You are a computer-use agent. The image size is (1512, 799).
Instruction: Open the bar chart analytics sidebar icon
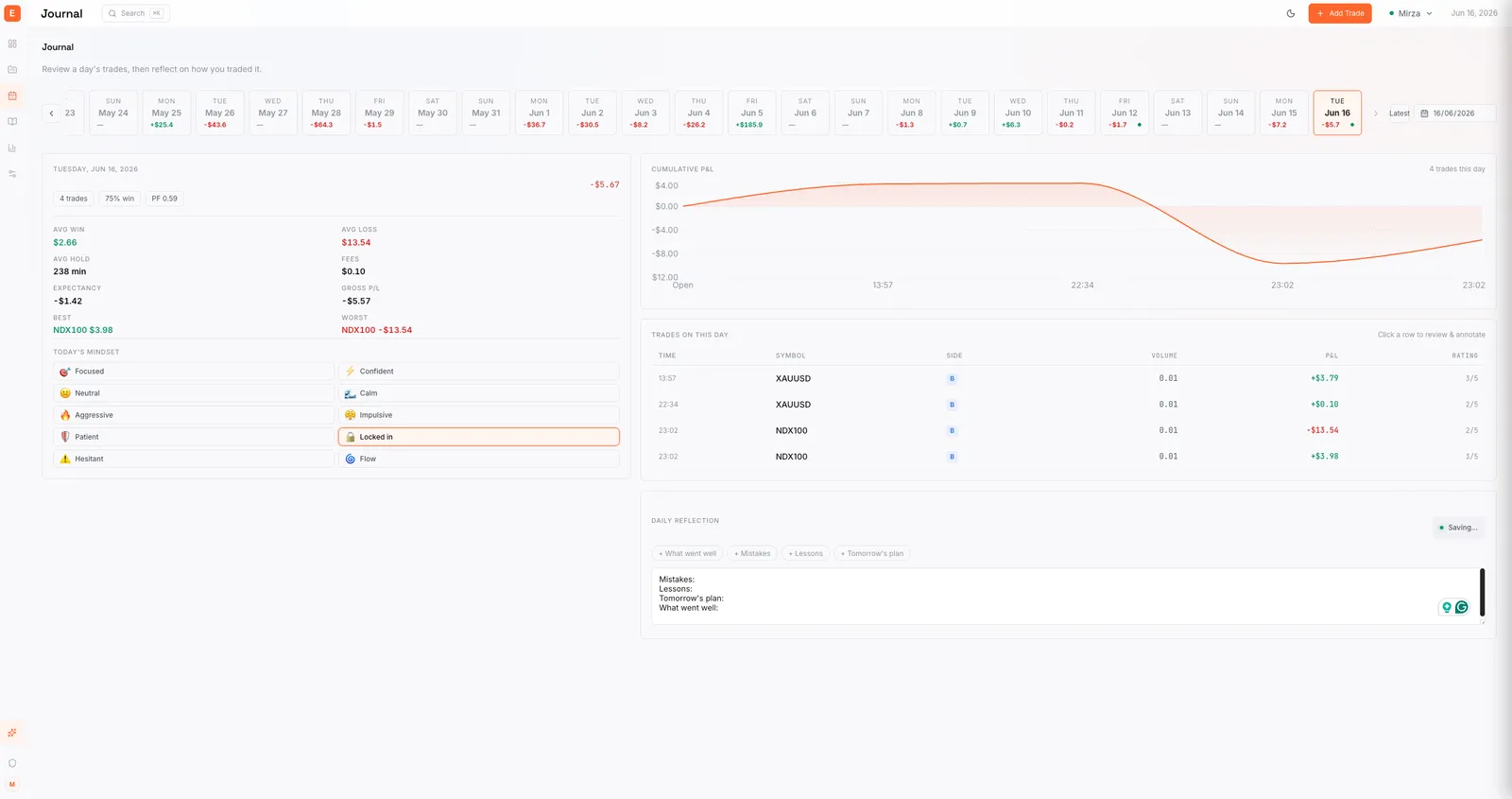(x=12, y=148)
